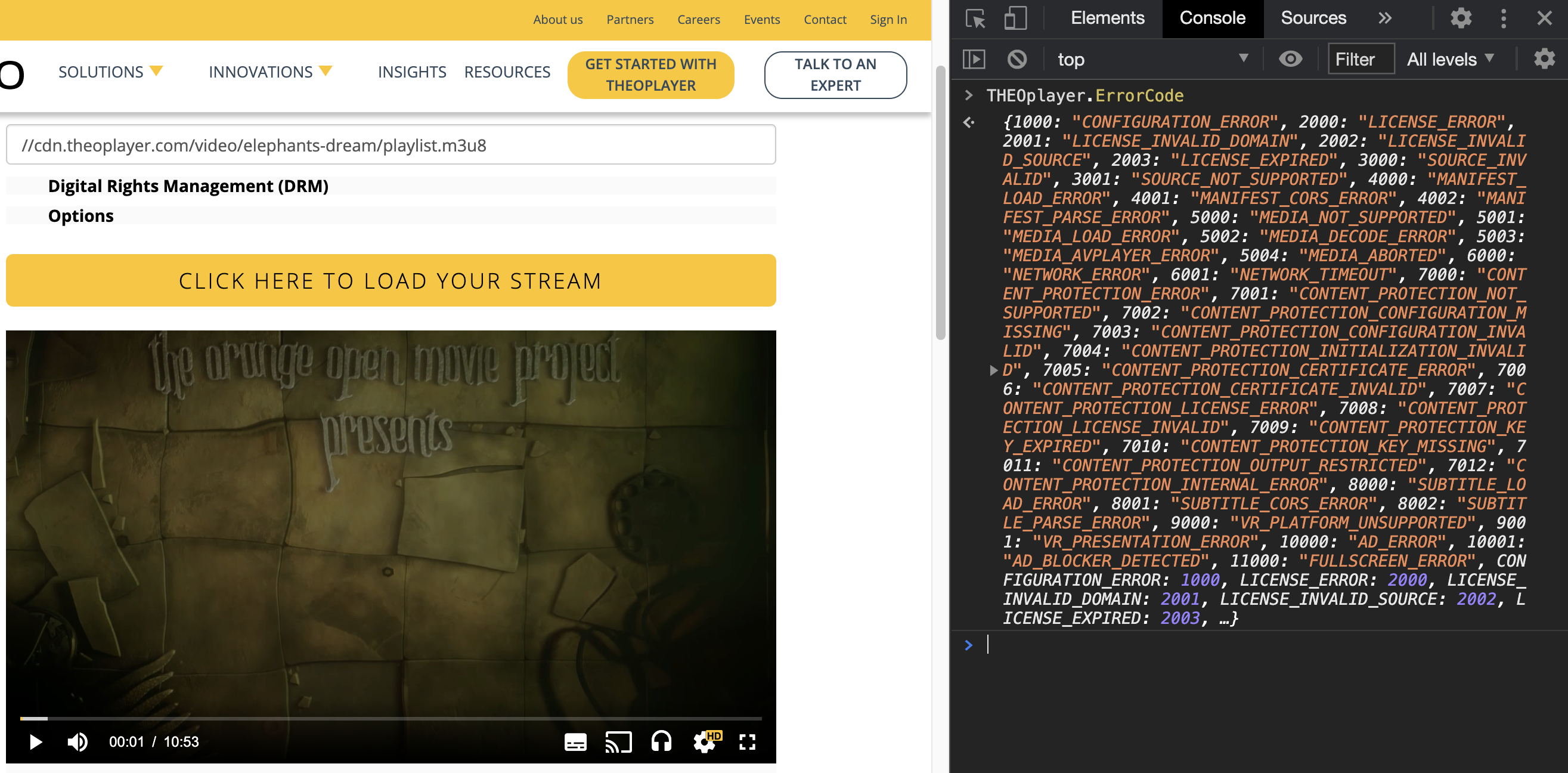The height and width of the screenshot is (773, 1568).
Task: Click CLICK HERE TO LOAD YOUR STREAM
Action: click(x=390, y=280)
